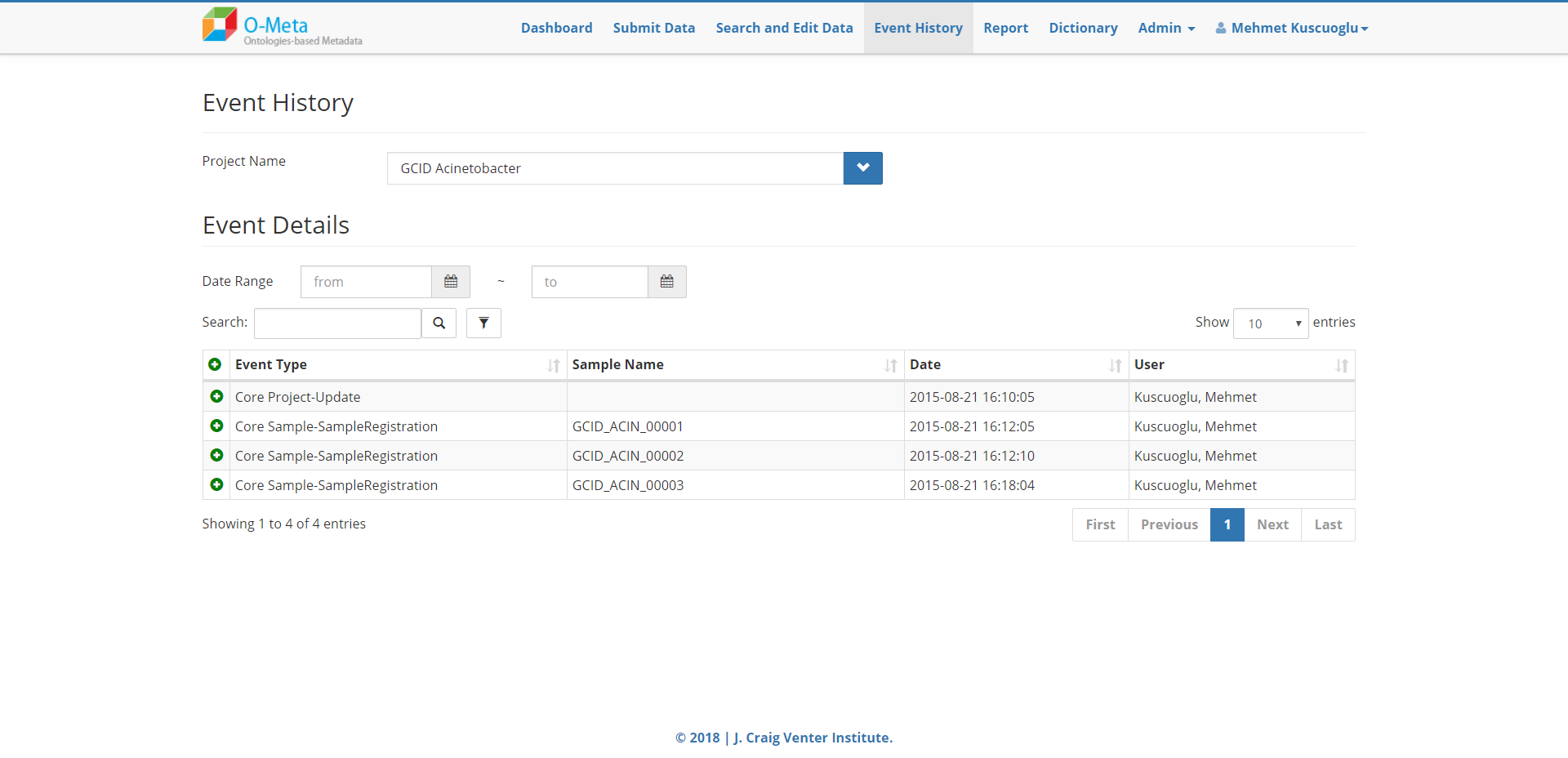Open the Show entries count dropdown

point(1271,323)
